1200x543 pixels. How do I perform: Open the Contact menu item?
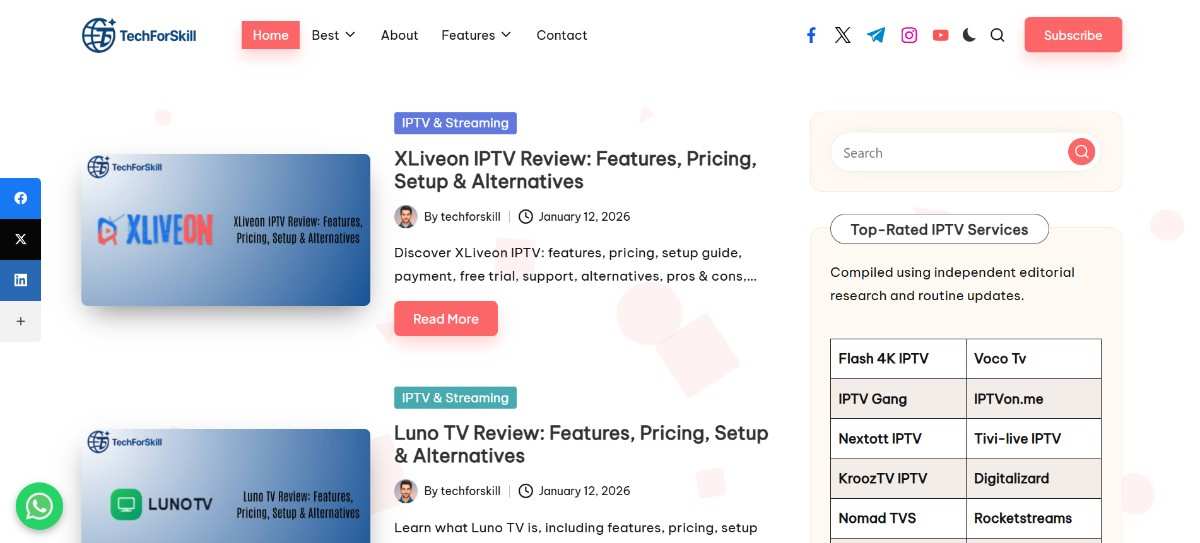coord(561,35)
